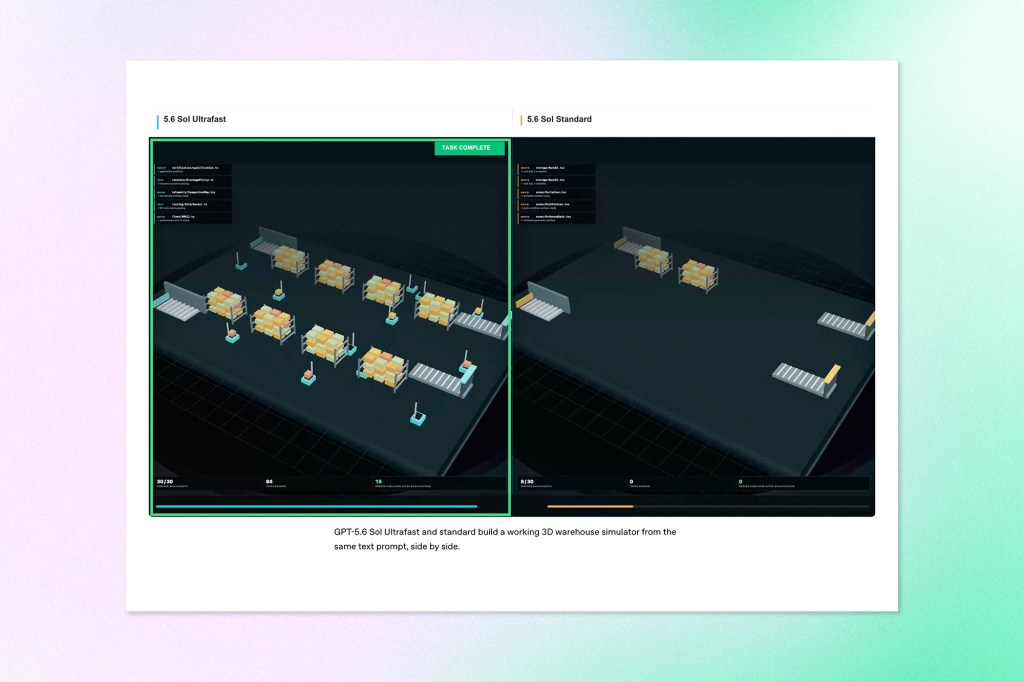Click the '5.6 Sol Ultrafast' heading
This screenshot has width=1024, height=682.
[x=195, y=119]
